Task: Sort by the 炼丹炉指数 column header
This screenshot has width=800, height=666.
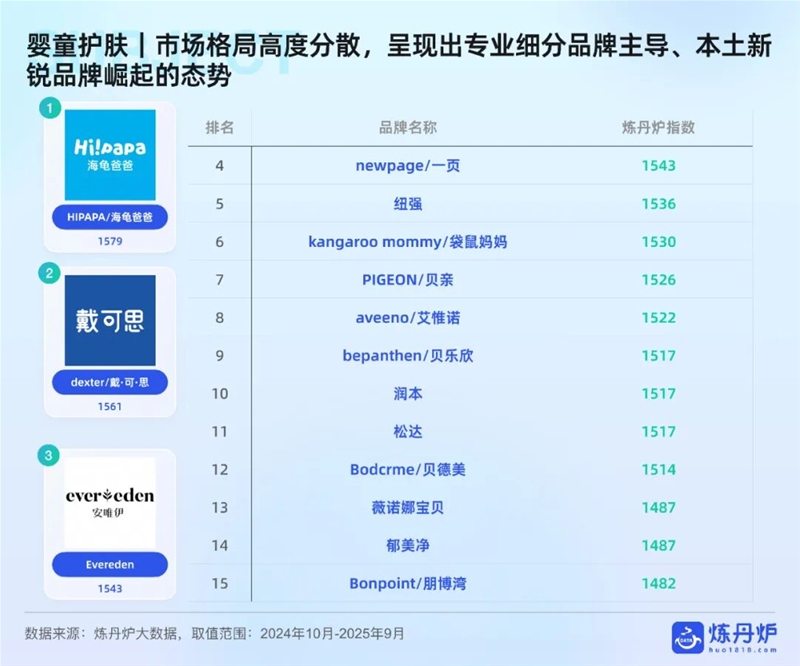Action: tap(658, 128)
